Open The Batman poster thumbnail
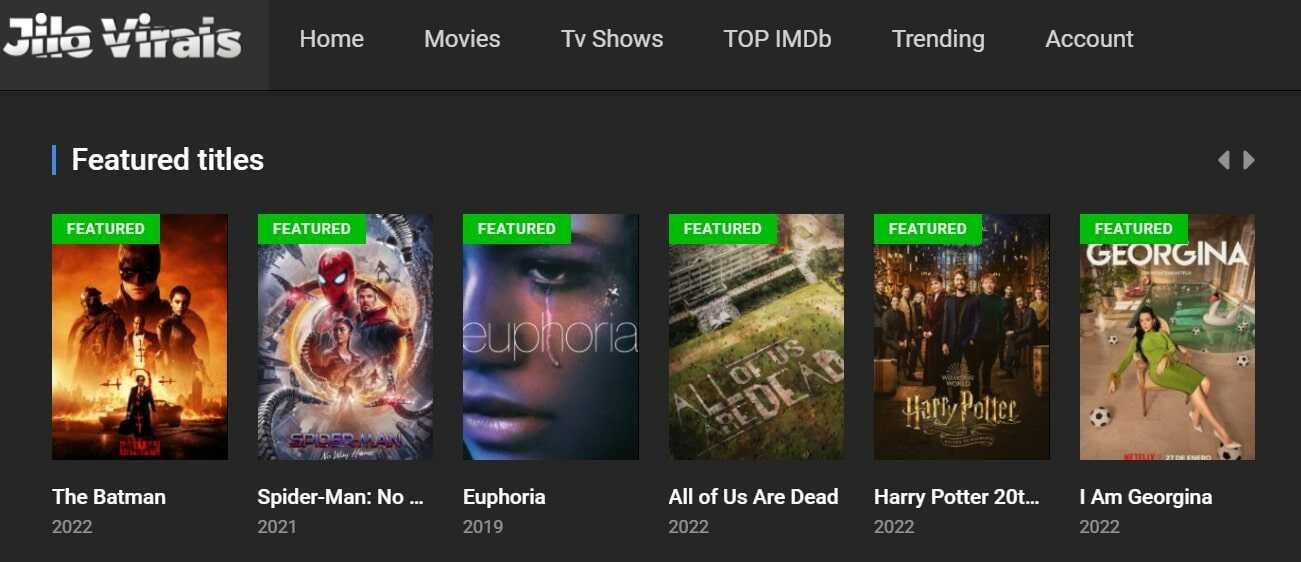1301x562 pixels. tap(140, 337)
